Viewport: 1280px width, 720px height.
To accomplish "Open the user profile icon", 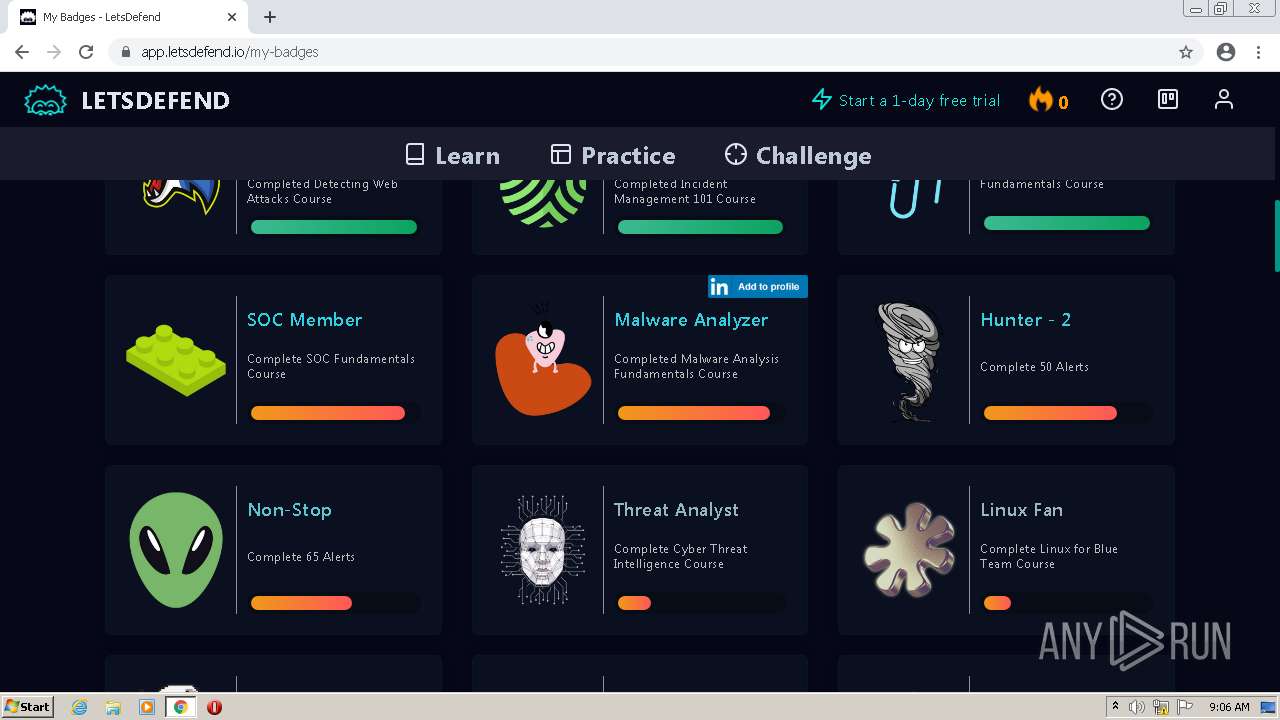I will pyautogui.click(x=1224, y=99).
